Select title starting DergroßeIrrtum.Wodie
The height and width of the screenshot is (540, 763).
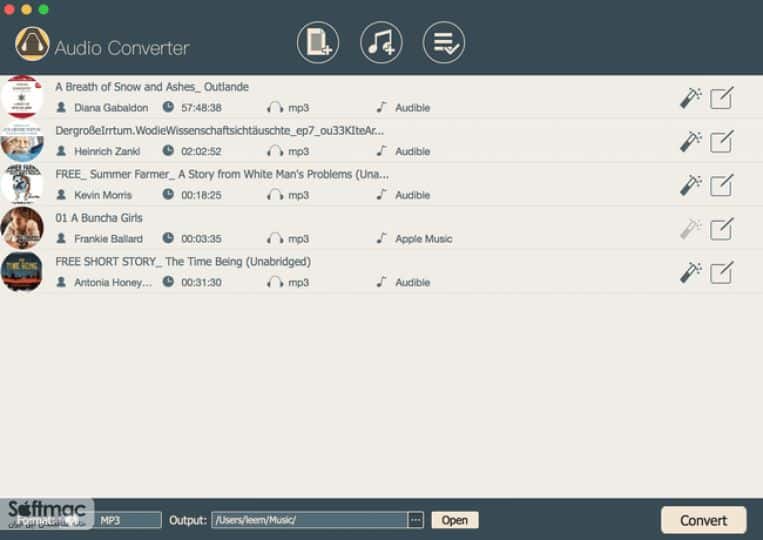219,131
